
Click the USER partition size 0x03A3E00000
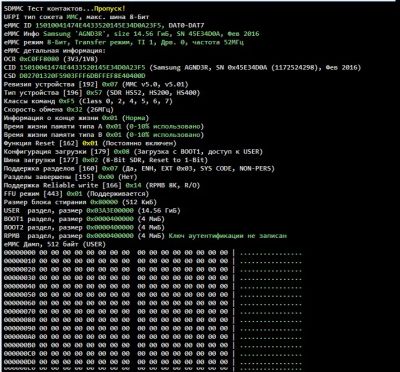coord(110,211)
